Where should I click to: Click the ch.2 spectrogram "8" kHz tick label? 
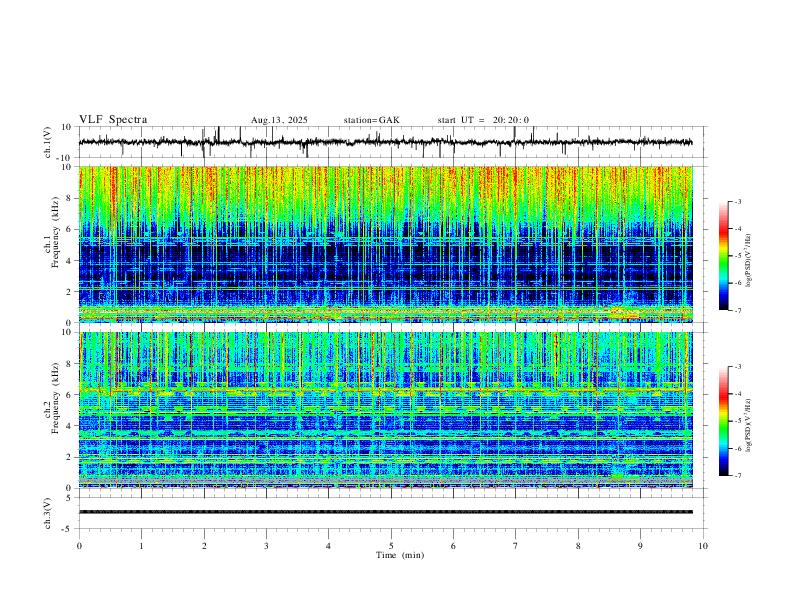[70, 364]
